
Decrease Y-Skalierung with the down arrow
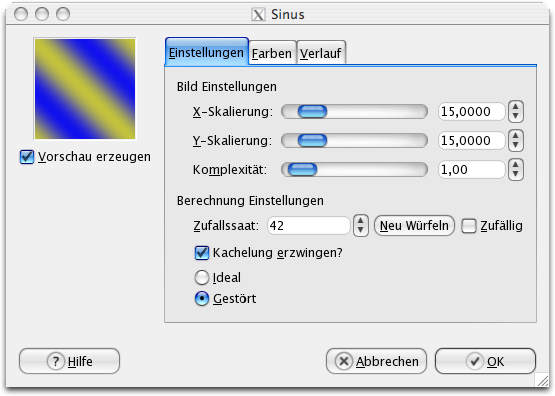pyautogui.click(x=516, y=145)
